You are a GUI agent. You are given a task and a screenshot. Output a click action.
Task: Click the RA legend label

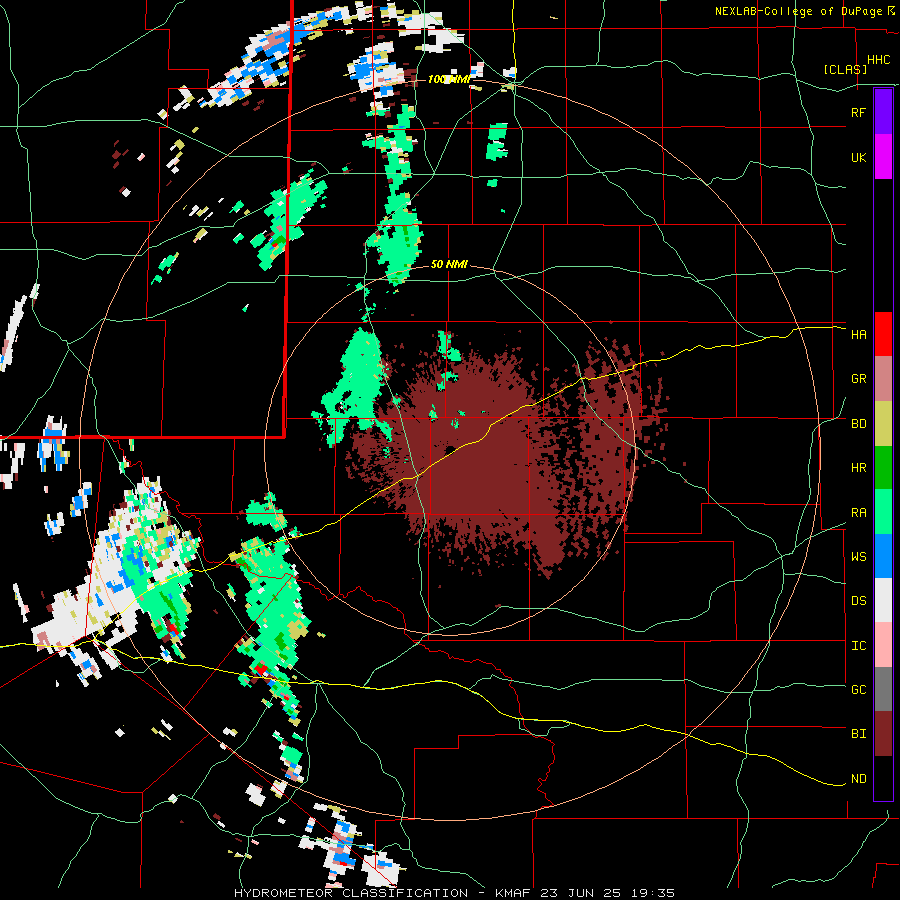858,513
